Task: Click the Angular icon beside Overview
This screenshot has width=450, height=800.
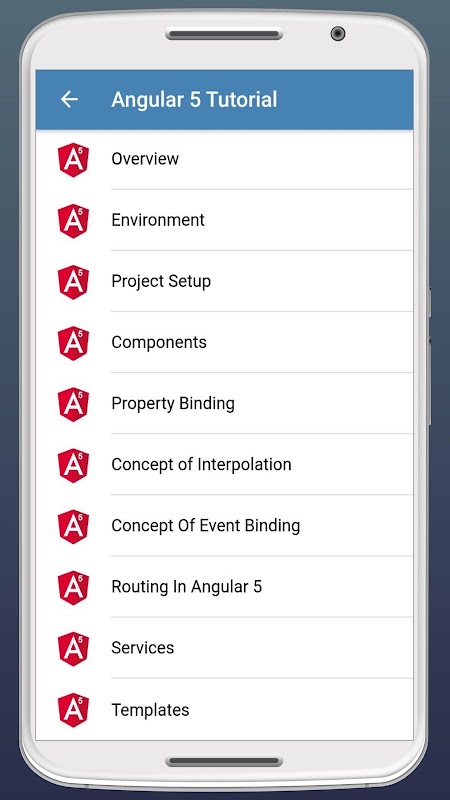Action: (73, 160)
